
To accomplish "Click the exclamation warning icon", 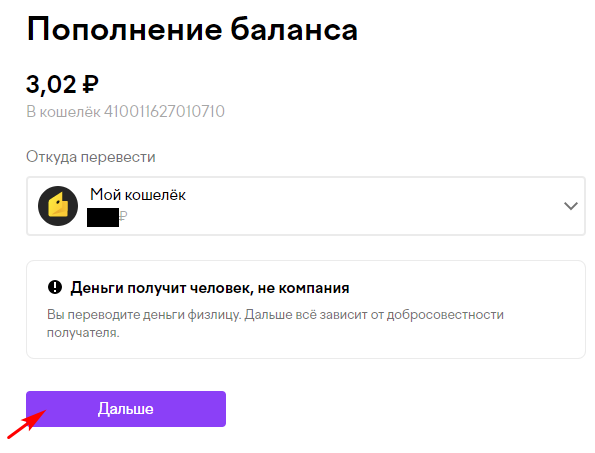I will (x=55, y=287).
